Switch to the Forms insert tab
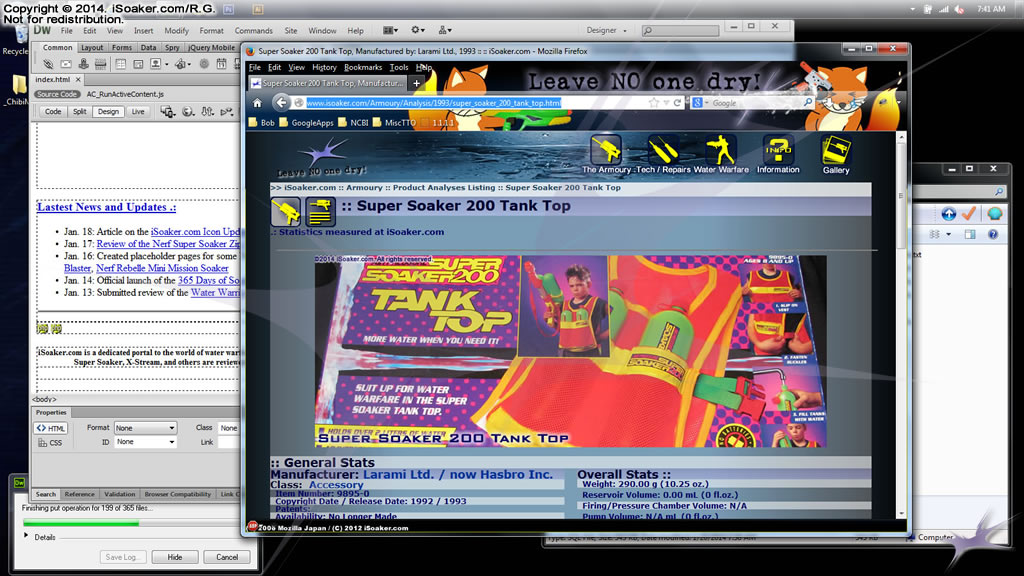 pos(121,48)
